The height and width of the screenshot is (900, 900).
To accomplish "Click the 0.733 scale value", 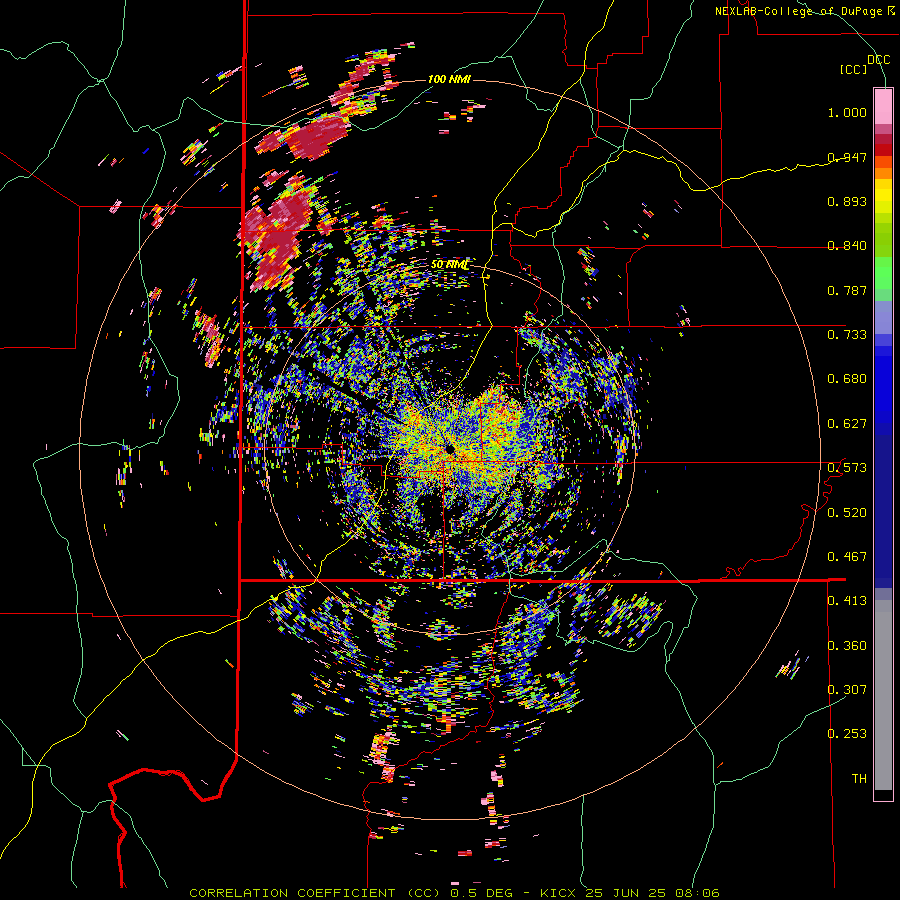I will [847, 335].
